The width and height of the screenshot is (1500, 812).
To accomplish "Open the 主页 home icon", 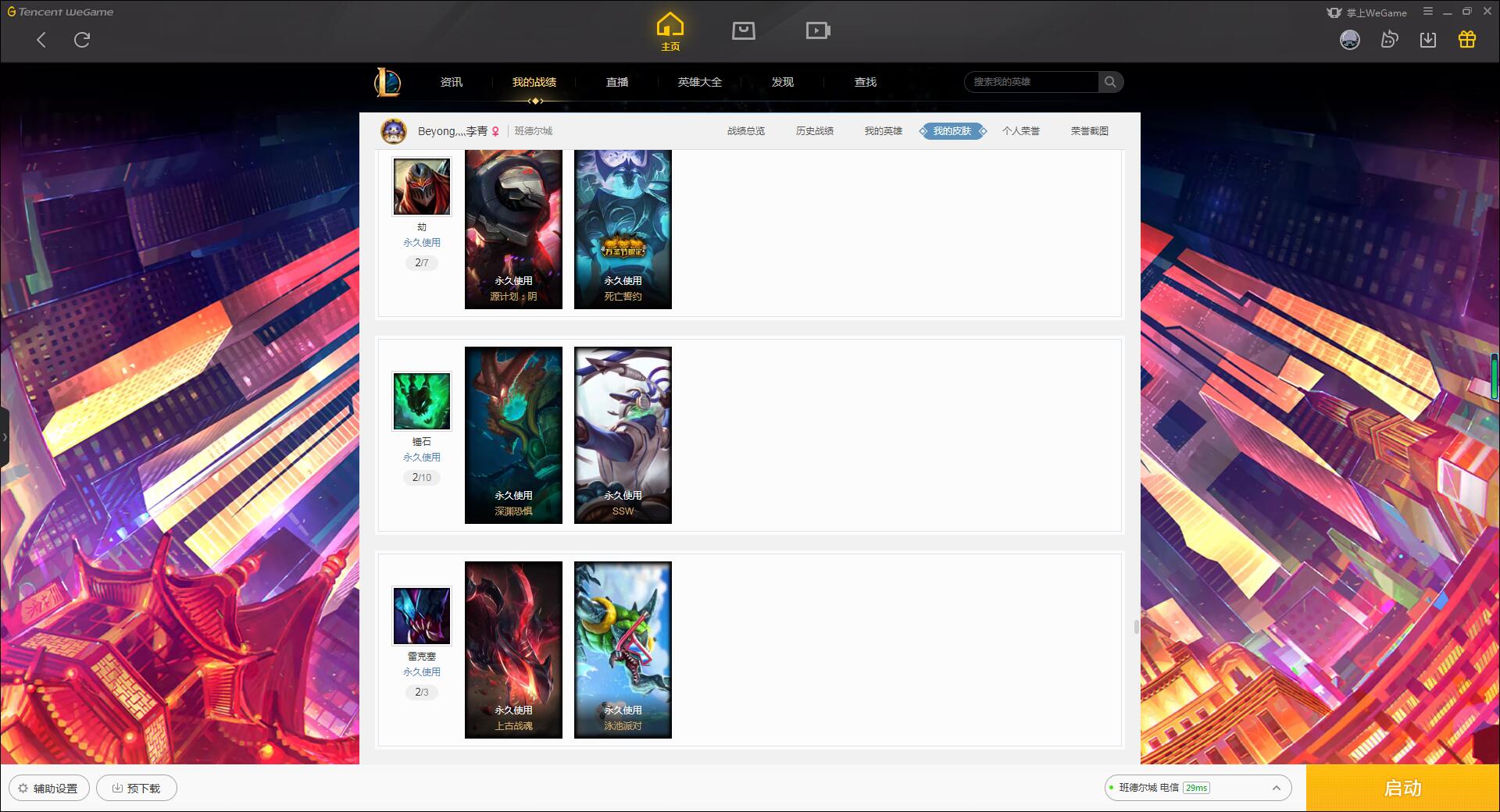I will point(670,32).
